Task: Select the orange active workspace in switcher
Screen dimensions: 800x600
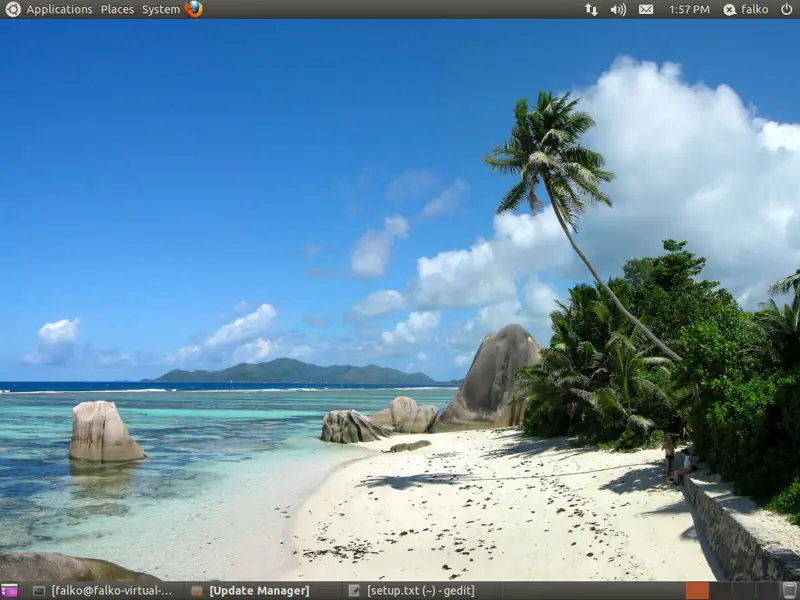Action: (697, 591)
